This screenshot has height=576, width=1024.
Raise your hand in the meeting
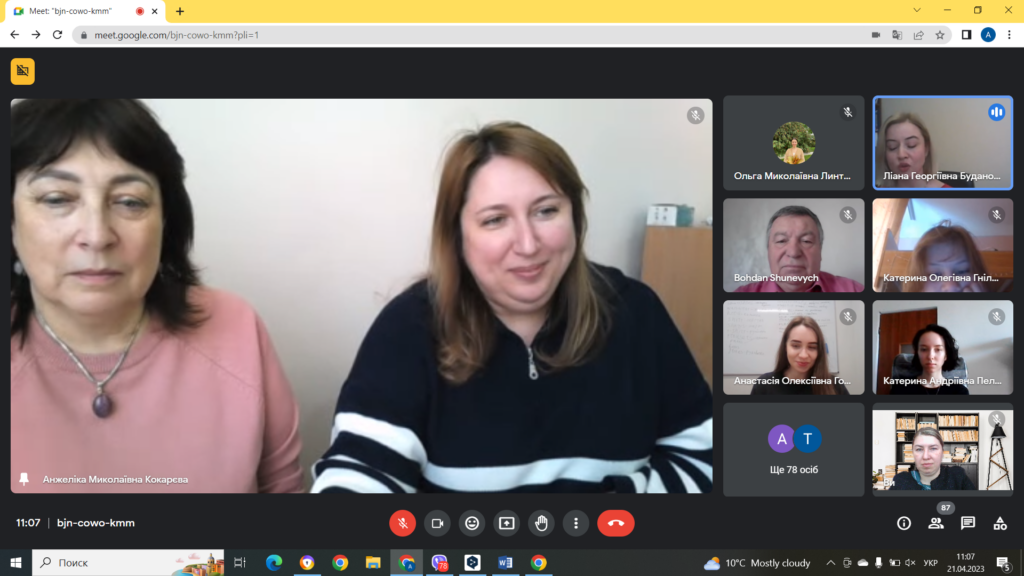click(541, 523)
